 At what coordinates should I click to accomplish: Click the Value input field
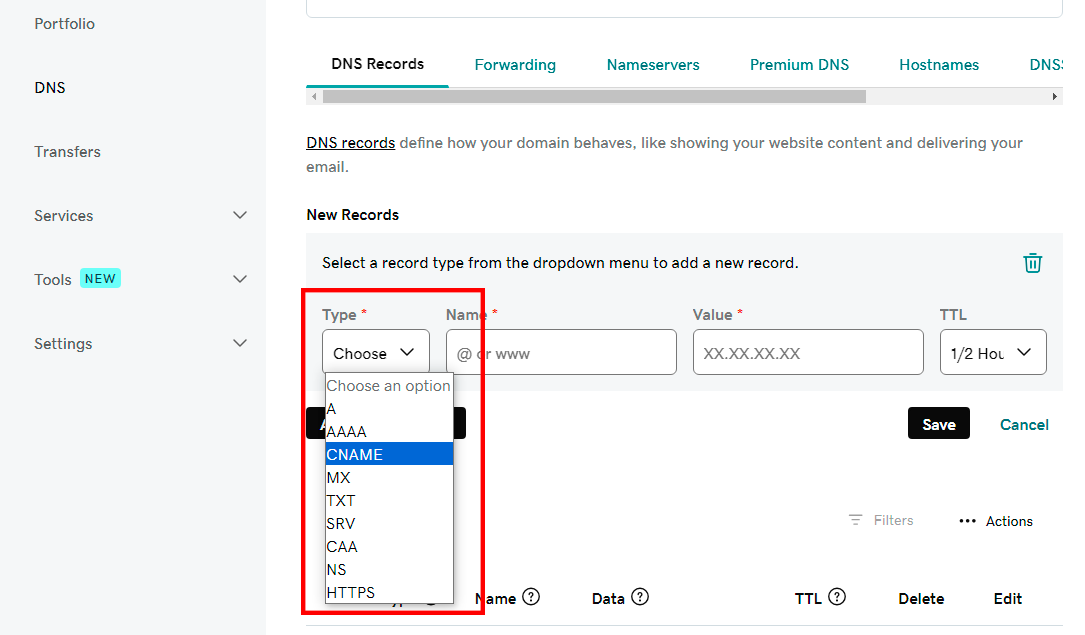pyautogui.click(x=807, y=353)
